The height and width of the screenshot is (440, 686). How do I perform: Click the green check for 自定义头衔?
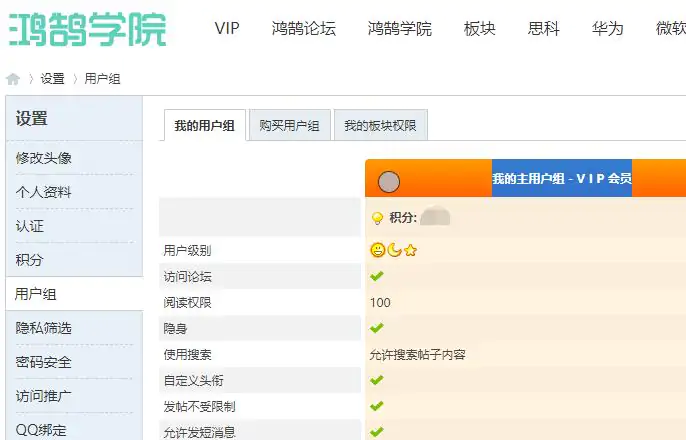click(377, 380)
